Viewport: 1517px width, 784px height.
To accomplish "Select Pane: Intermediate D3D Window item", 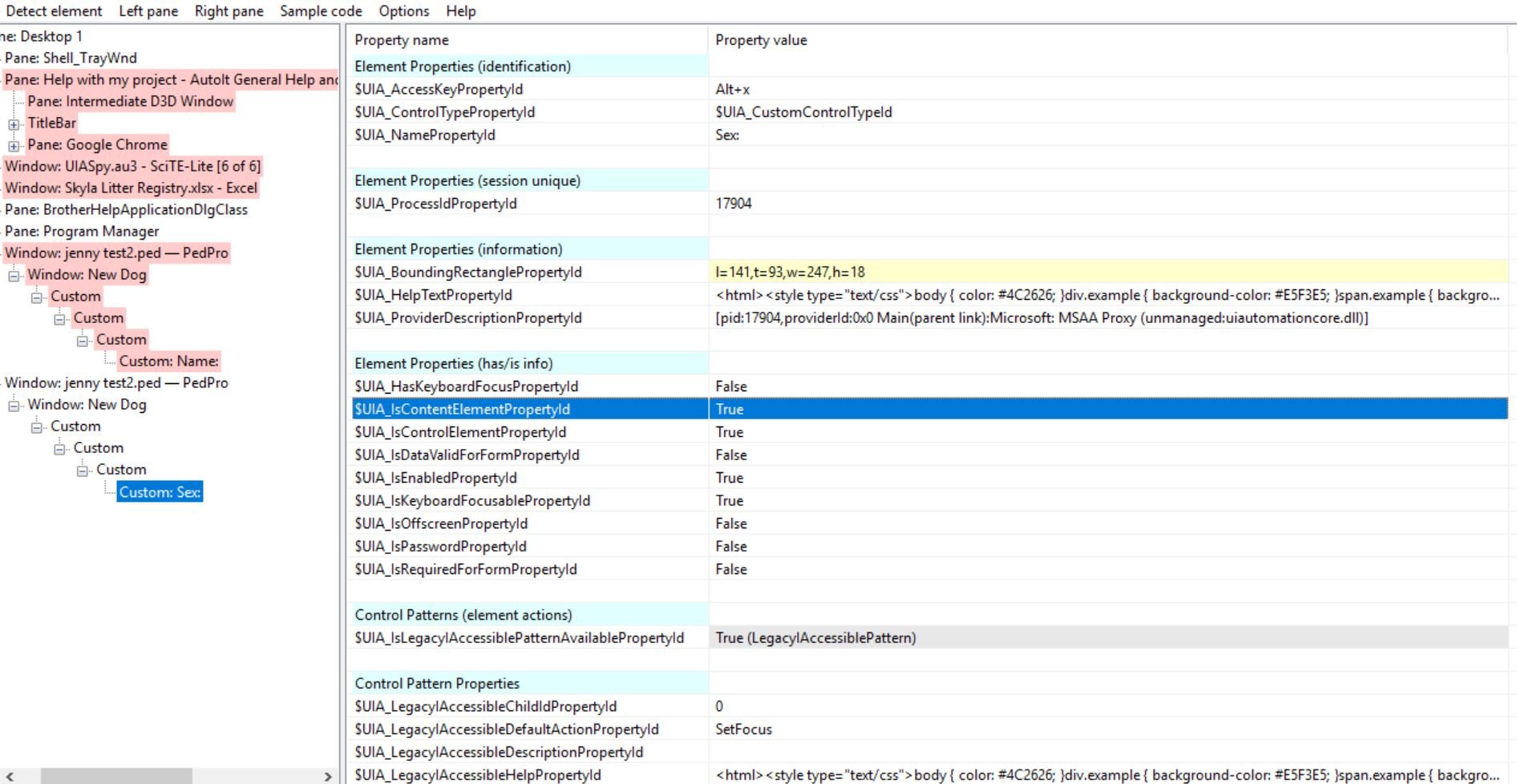I will (x=130, y=101).
